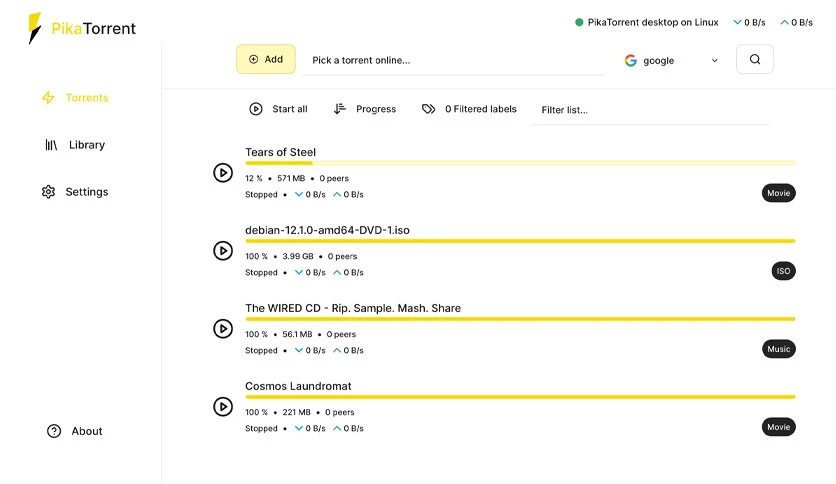836x484 pixels.
Task: Click the debian-12.1.0-amd64-DVD-1.iso title
Action: [327, 230]
